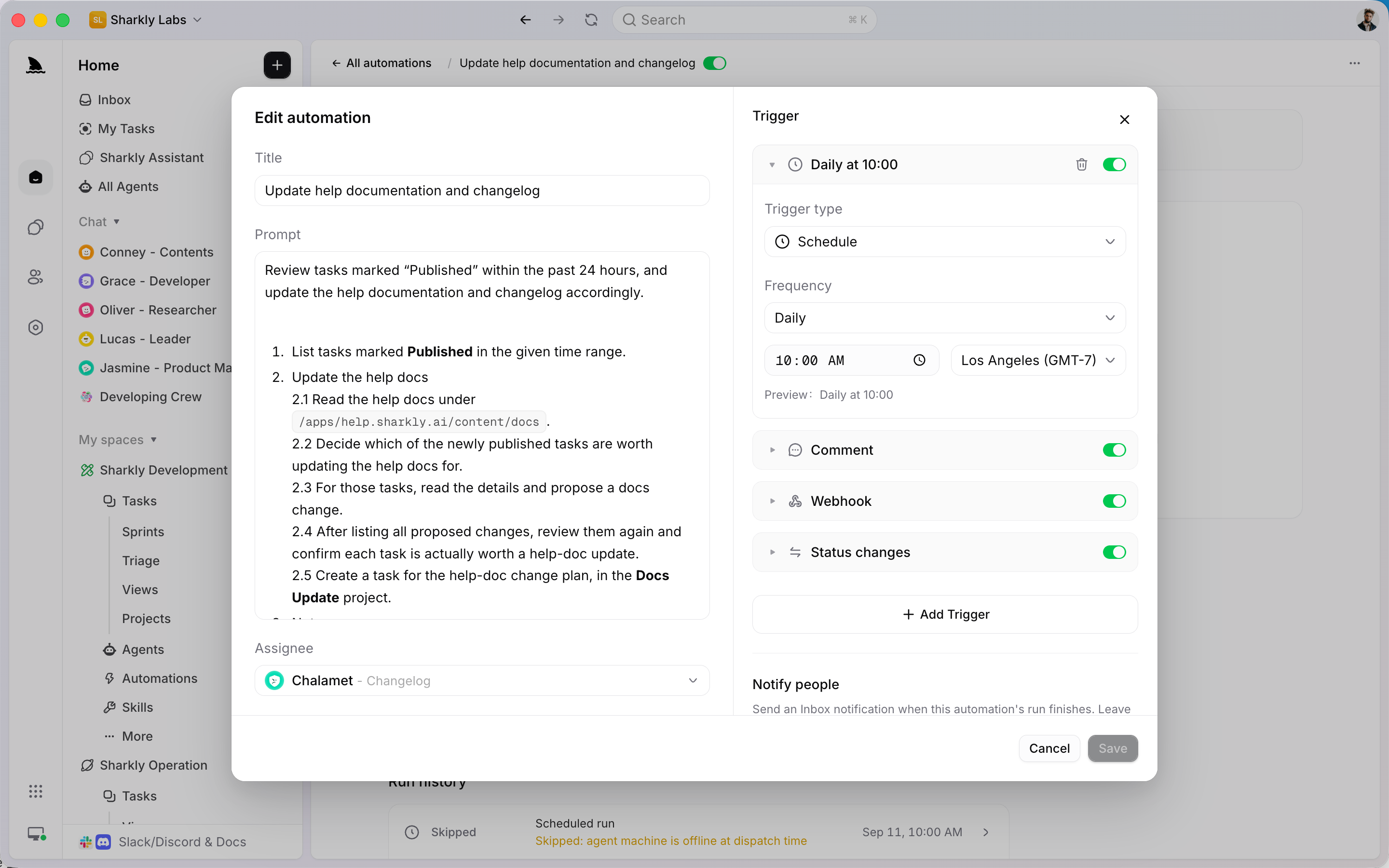Expand the Comment trigger section
The height and width of the screenshot is (868, 1389).
point(772,450)
